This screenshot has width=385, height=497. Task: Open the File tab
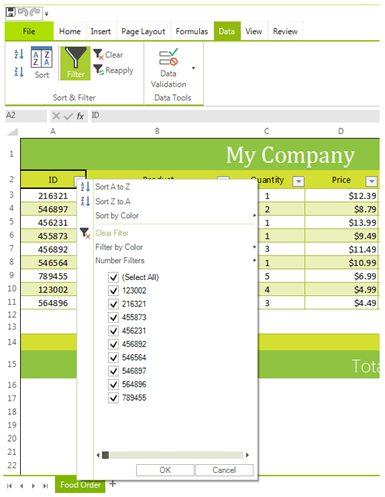pyautogui.click(x=29, y=31)
